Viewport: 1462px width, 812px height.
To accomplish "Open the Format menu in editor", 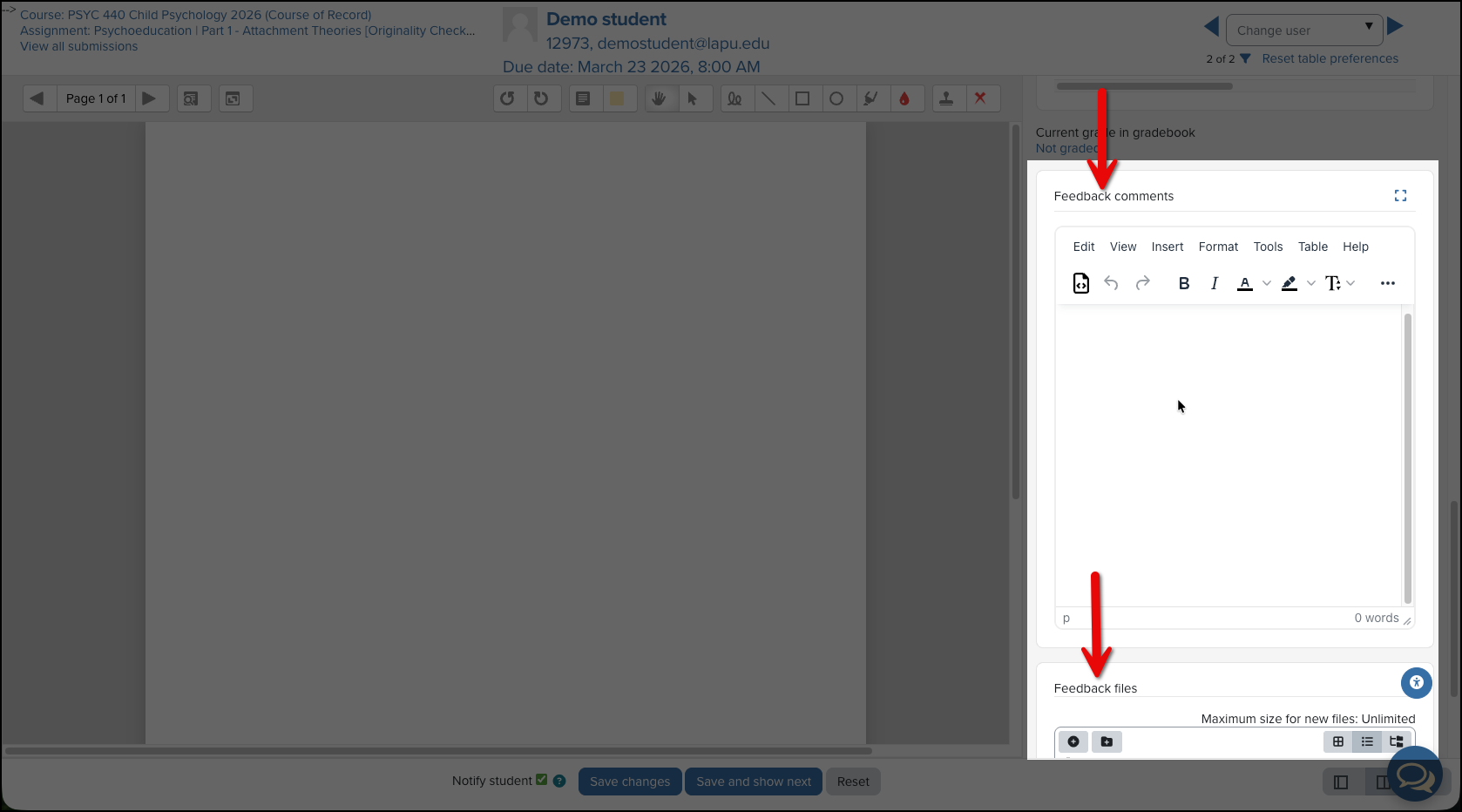I will click(x=1218, y=247).
